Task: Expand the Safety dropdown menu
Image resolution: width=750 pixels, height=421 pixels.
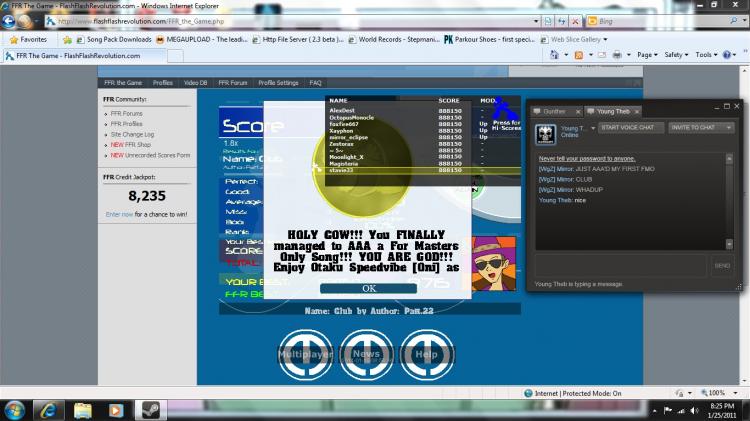Action: pyautogui.click(x=676, y=55)
